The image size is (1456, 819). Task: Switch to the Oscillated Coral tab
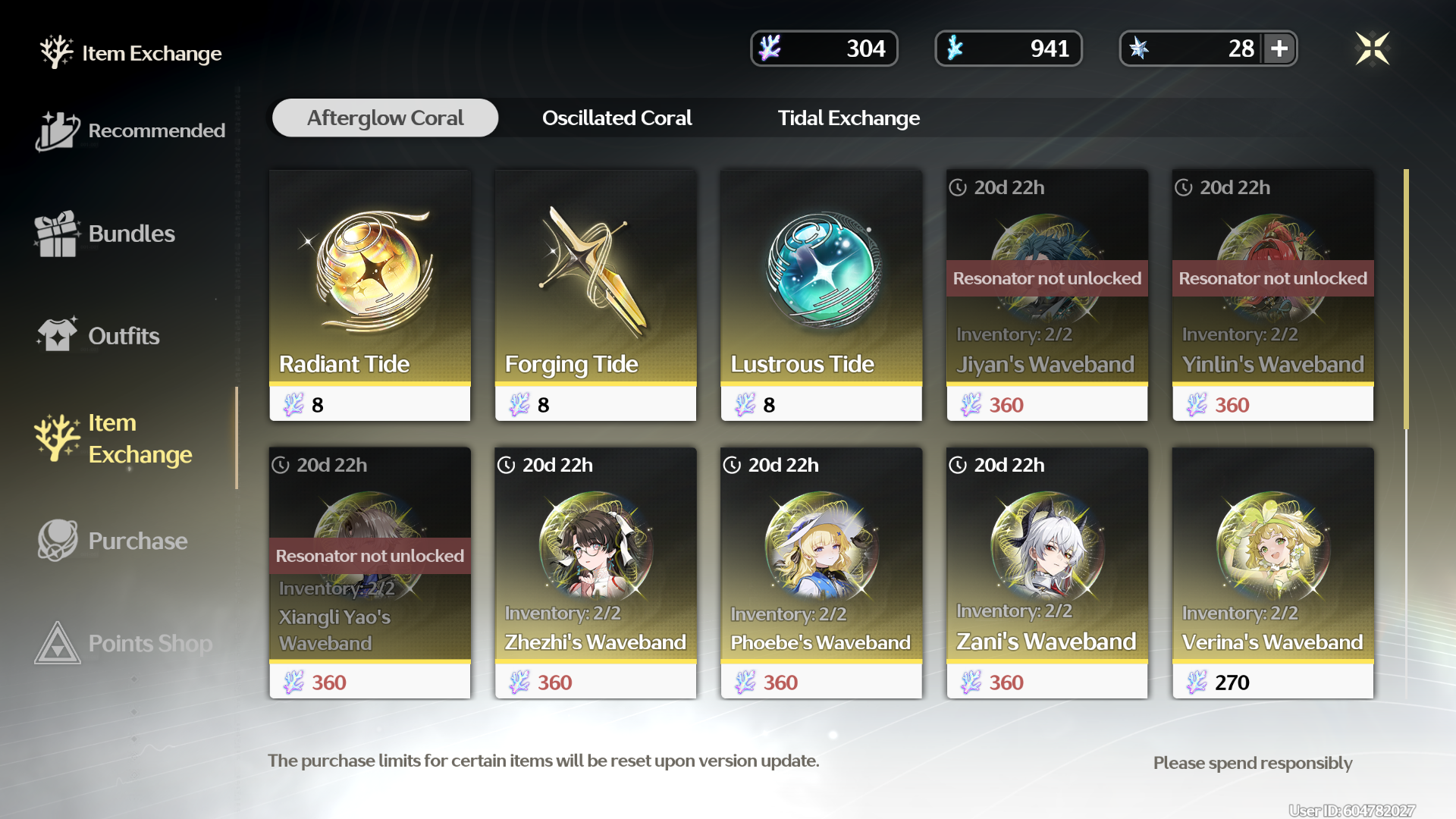tap(617, 118)
